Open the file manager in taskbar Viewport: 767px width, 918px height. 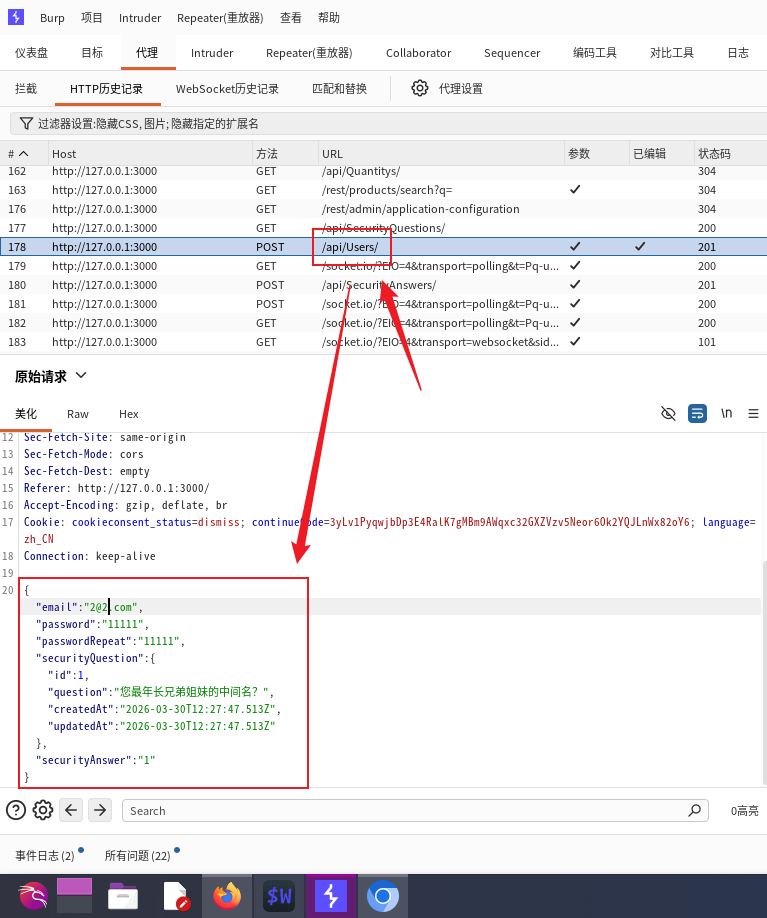coord(123,896)
